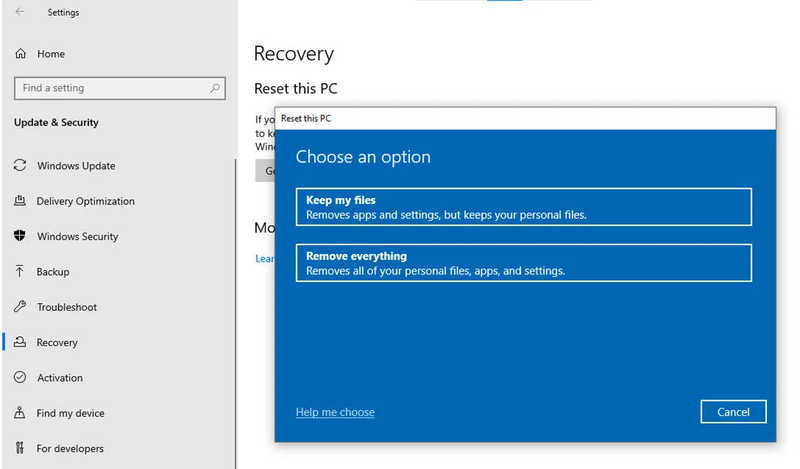800x469 pixels.
Task: Click the Settings window title text
Action: pyautogui.click(x=63, y=12)
